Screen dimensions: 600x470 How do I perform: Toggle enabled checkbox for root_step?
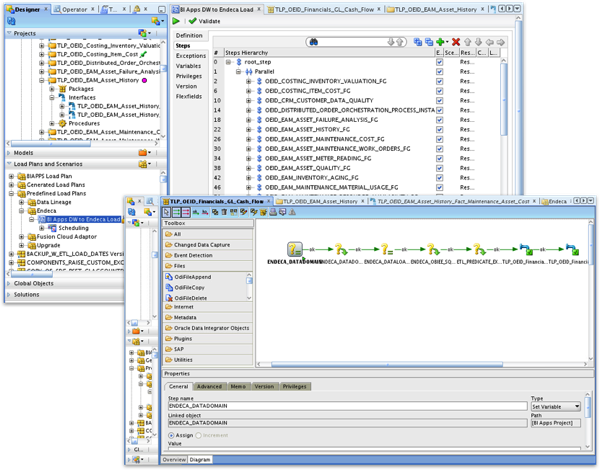pos(439,62)
